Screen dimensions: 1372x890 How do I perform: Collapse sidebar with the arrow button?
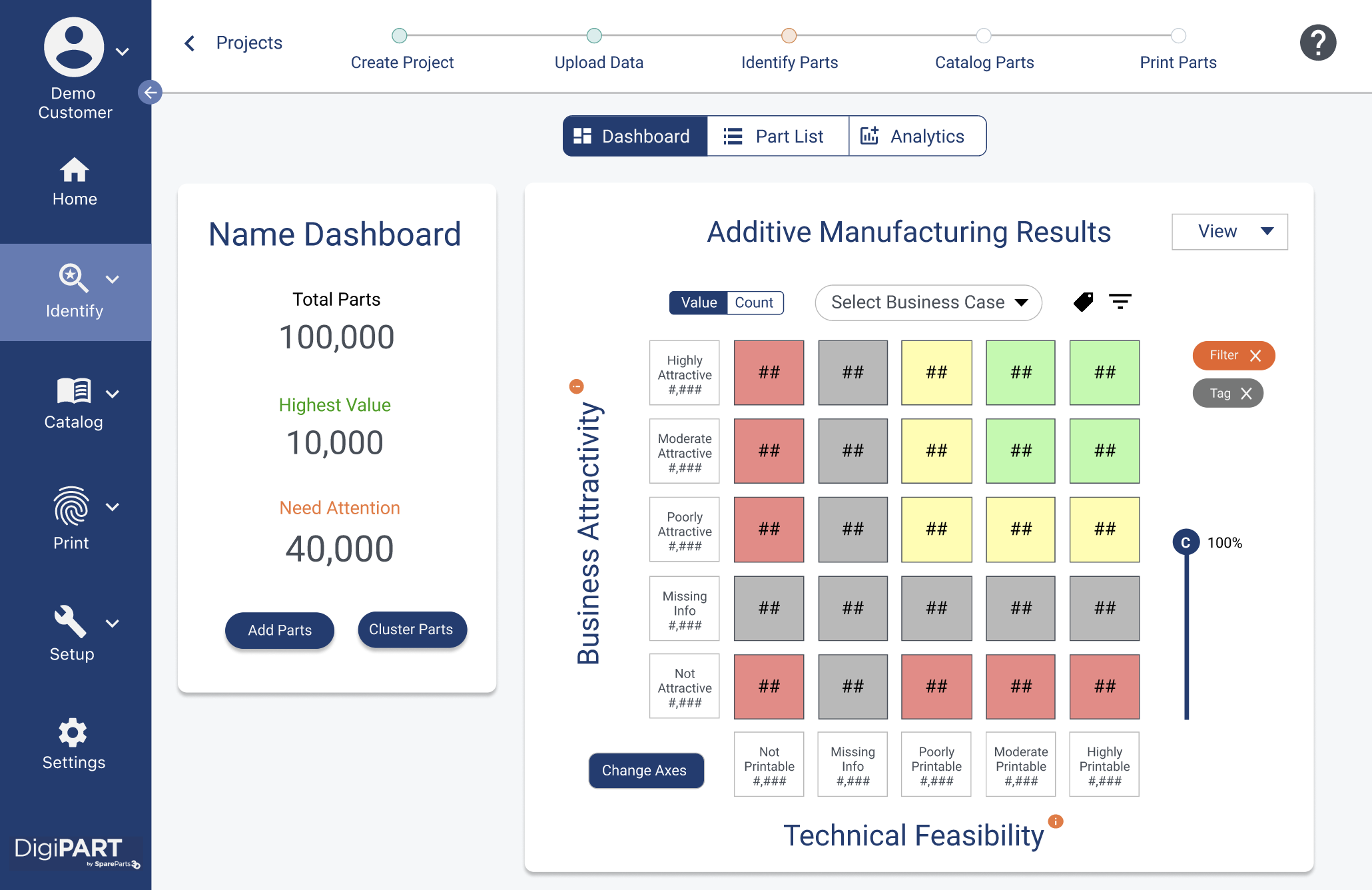[150, 92]
